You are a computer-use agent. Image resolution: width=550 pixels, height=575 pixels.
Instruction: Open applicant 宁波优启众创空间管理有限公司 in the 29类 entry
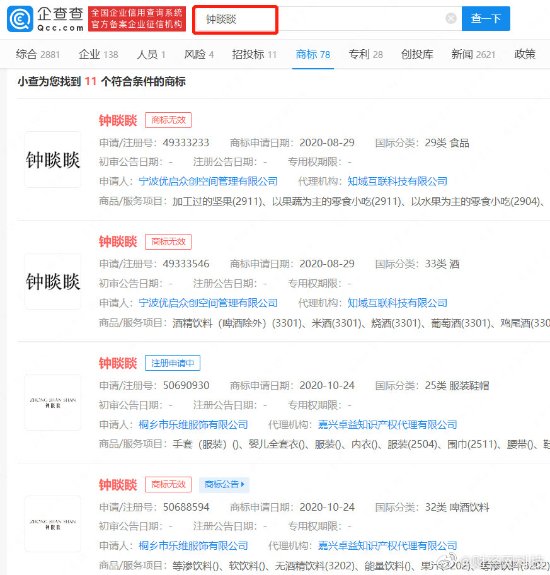point(208,181)
